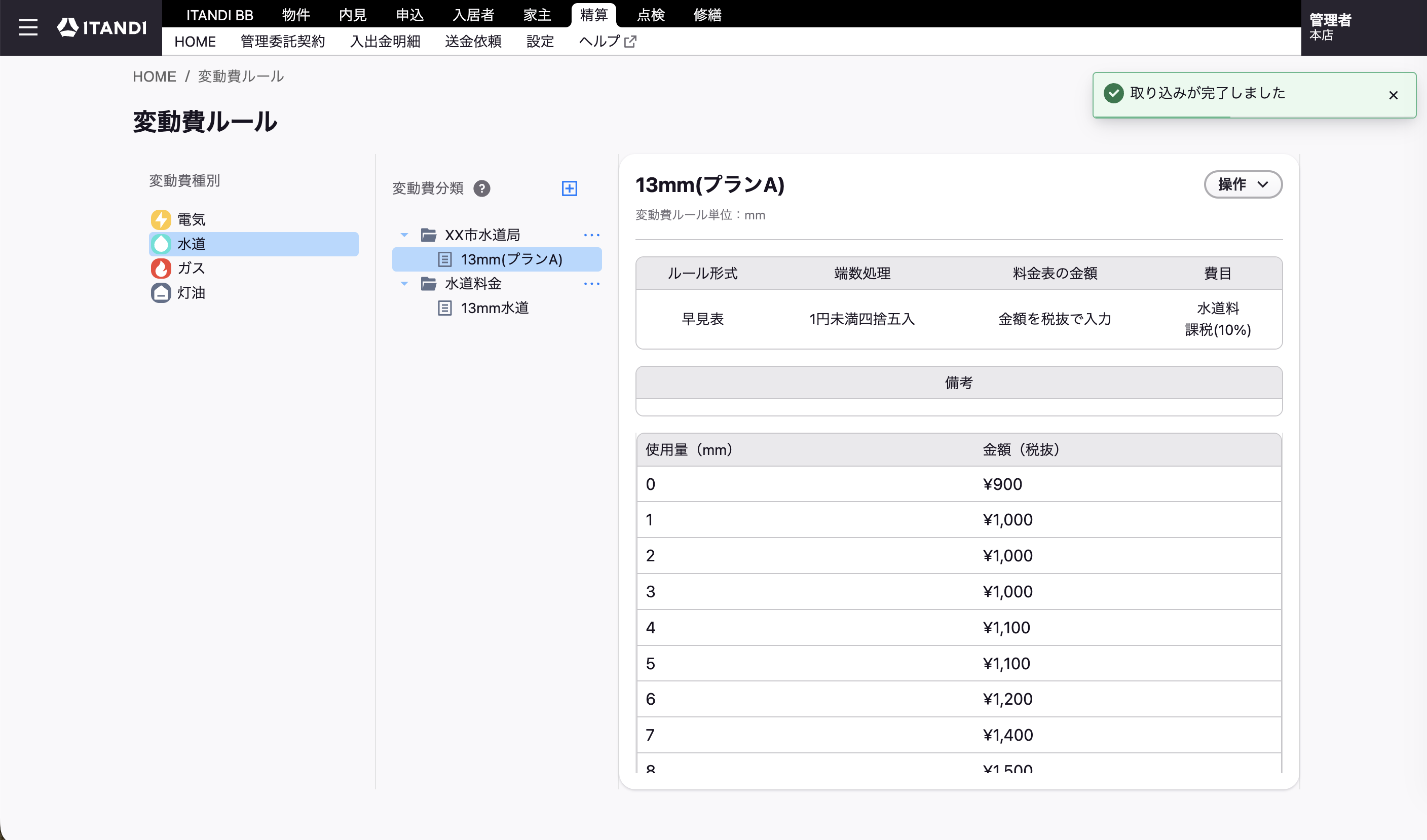The image size is (1427, 840).
Task: Select the 電気 lightning icon
Action: (x=161, y=219)
